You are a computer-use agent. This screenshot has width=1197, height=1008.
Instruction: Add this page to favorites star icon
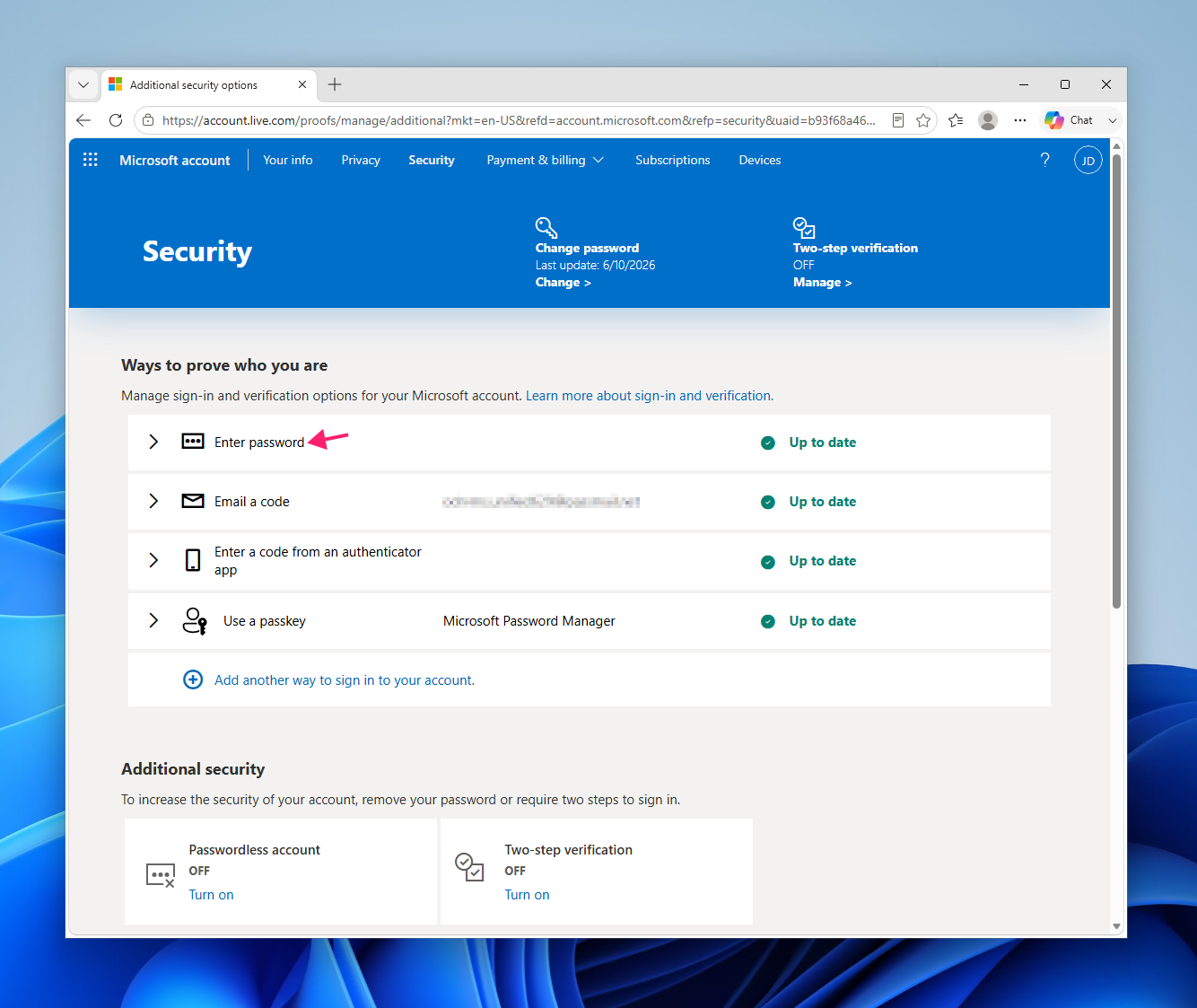click(923, 120)
